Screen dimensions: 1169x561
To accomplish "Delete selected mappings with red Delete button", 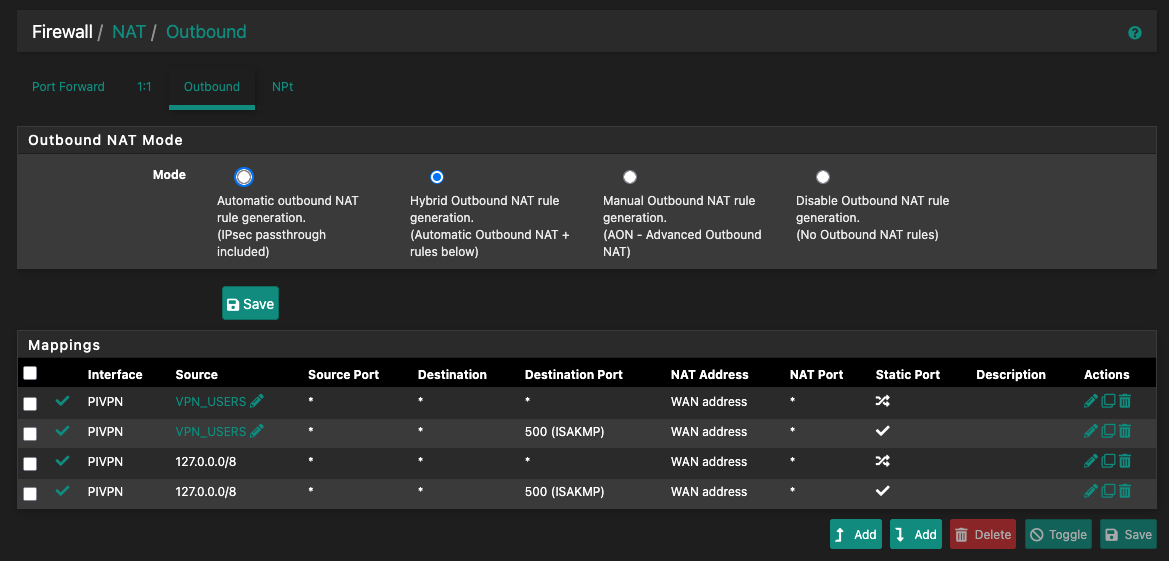I will pos(983,534).
